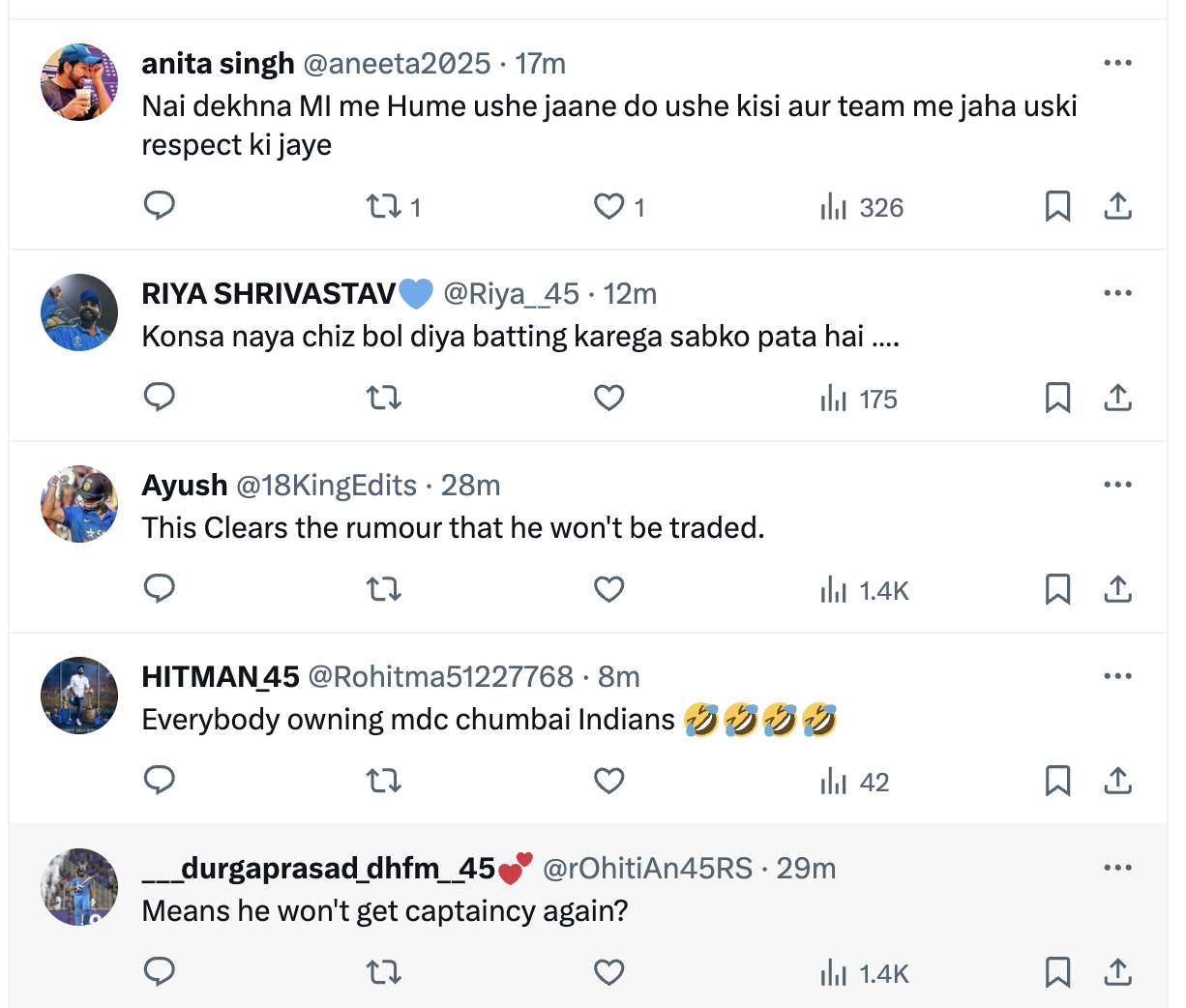Like anita singh's tweet
1186x1008 pixels.
point(608,206)
